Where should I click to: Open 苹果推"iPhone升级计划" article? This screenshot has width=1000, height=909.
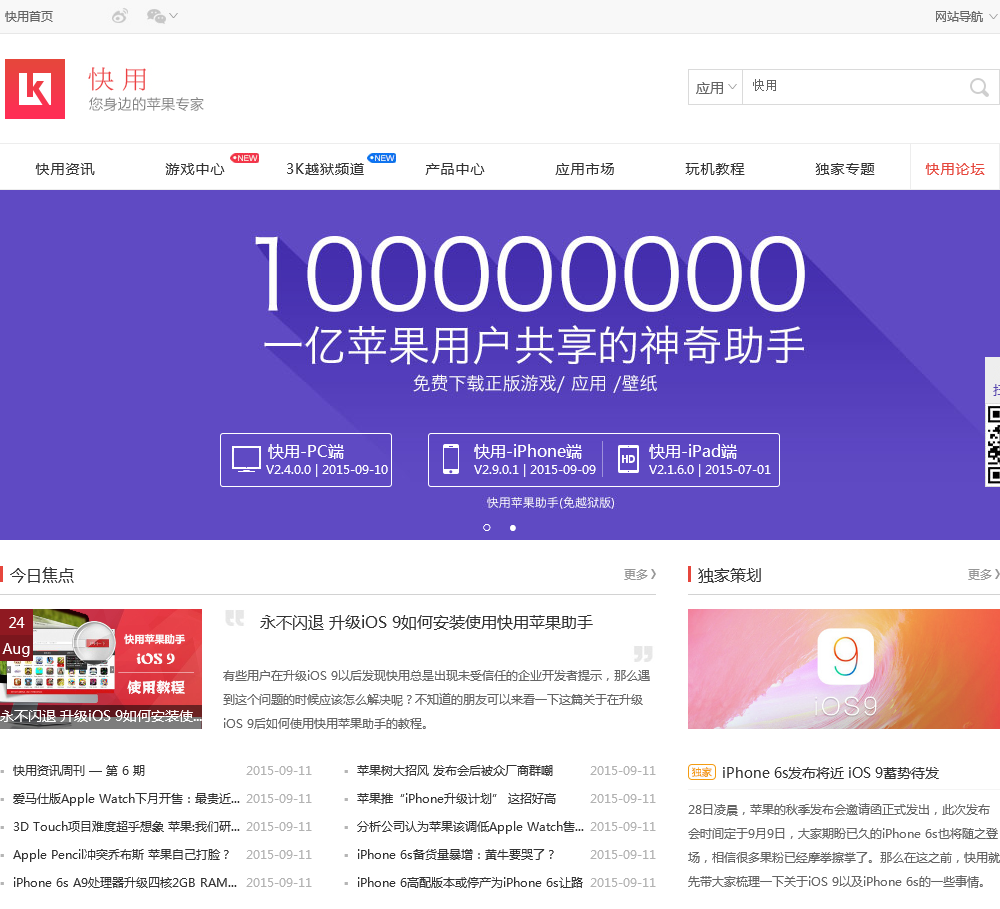[457, 799]
